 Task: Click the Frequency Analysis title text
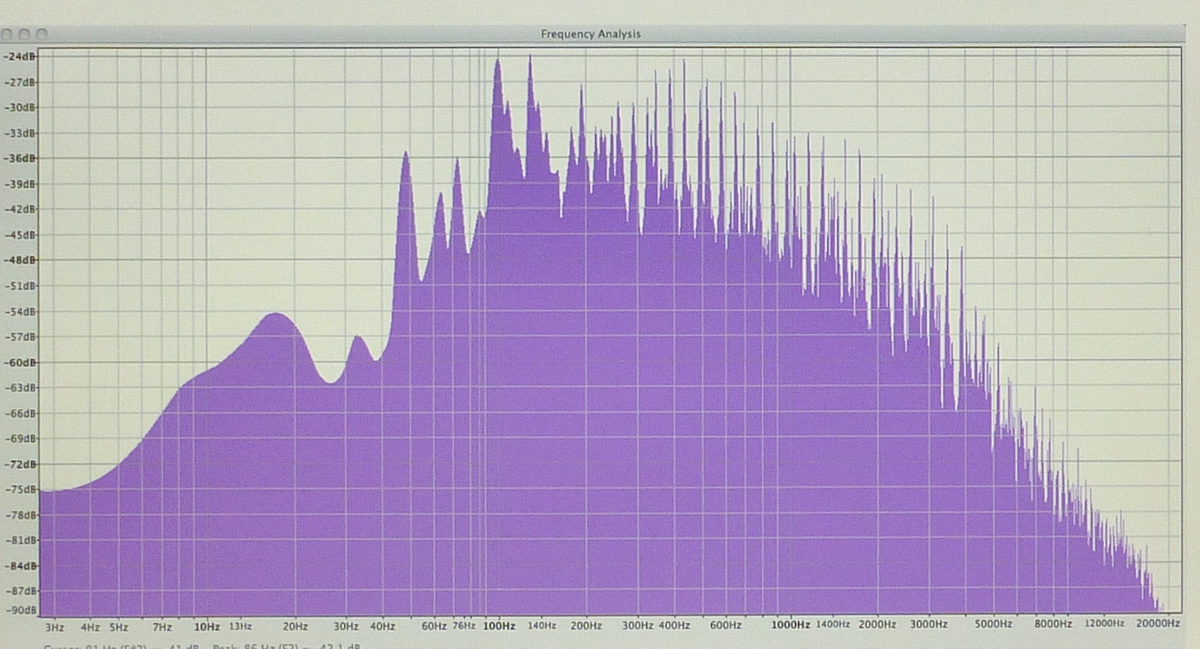click(591, 34)
